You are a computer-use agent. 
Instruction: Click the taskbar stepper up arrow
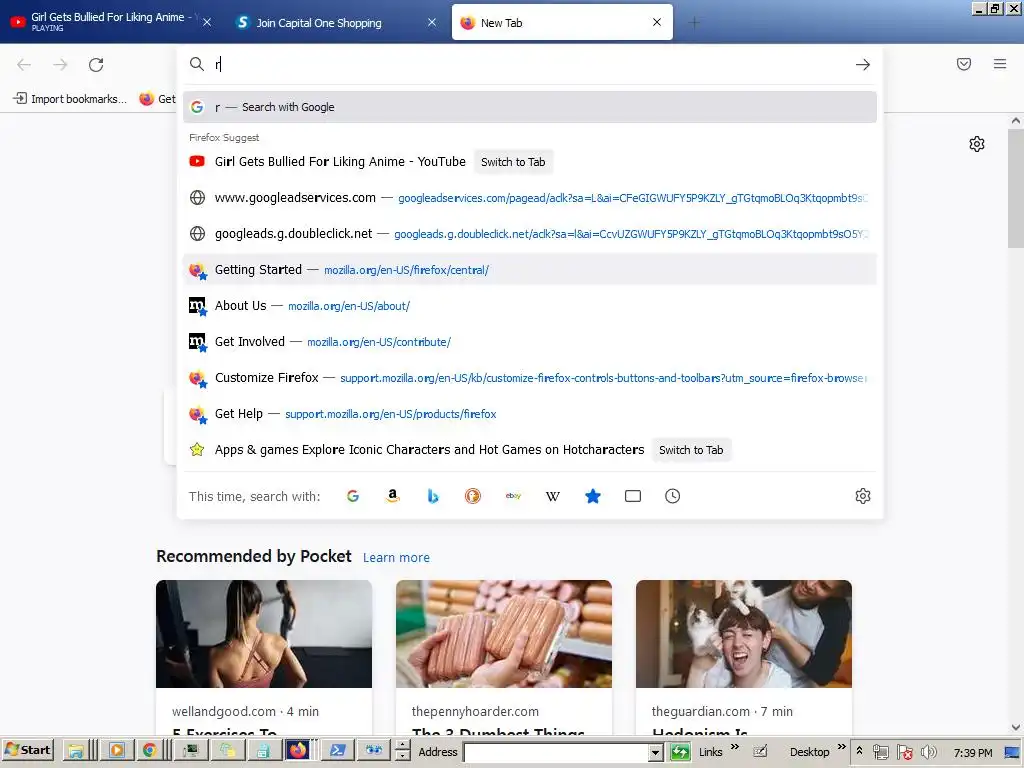(403, 746)
